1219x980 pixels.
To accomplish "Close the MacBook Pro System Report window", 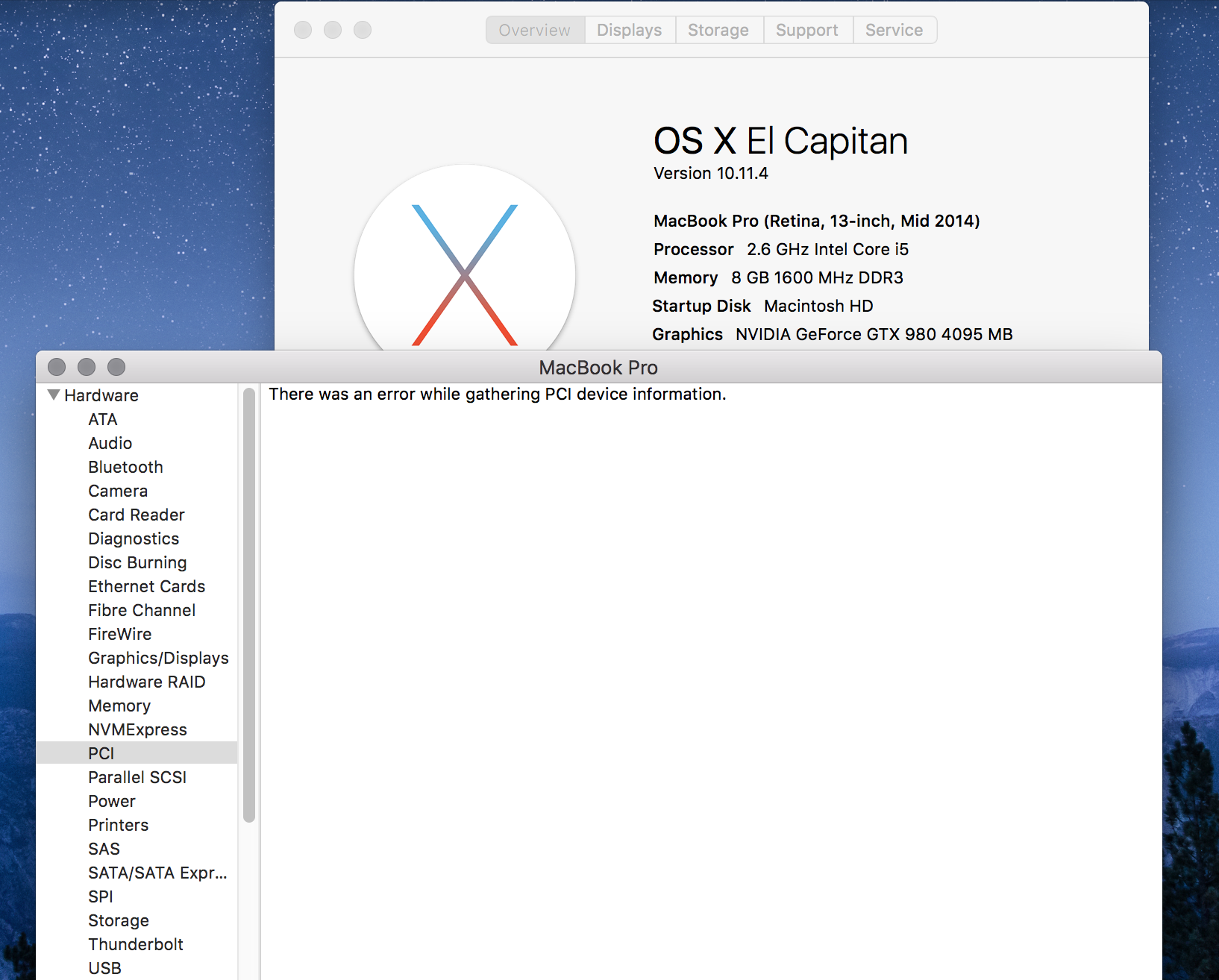I will coord(57,367).
